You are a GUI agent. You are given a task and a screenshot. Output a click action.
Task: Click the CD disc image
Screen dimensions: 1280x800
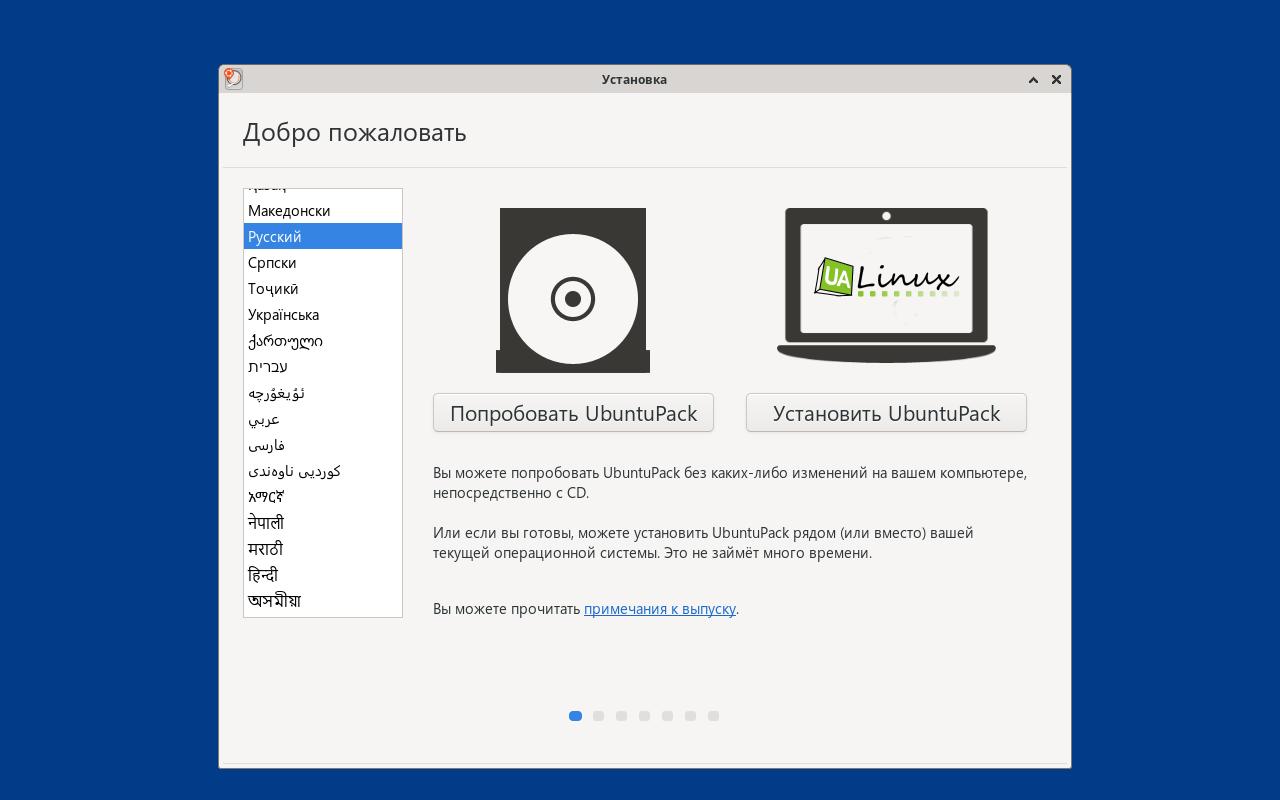573,290
